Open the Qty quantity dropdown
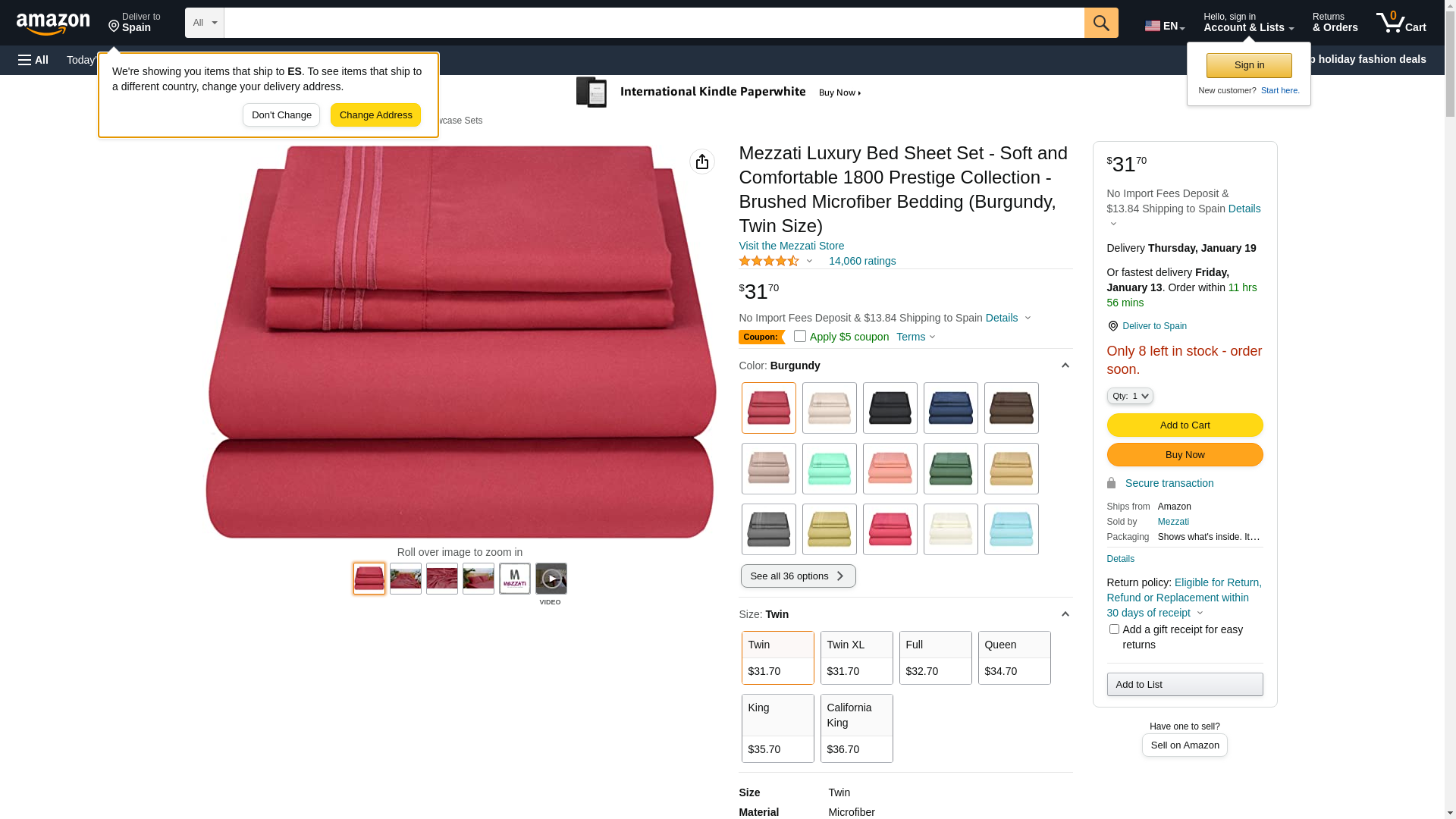This screenshot has width=1456, height=819. [x=1130, y=396]
